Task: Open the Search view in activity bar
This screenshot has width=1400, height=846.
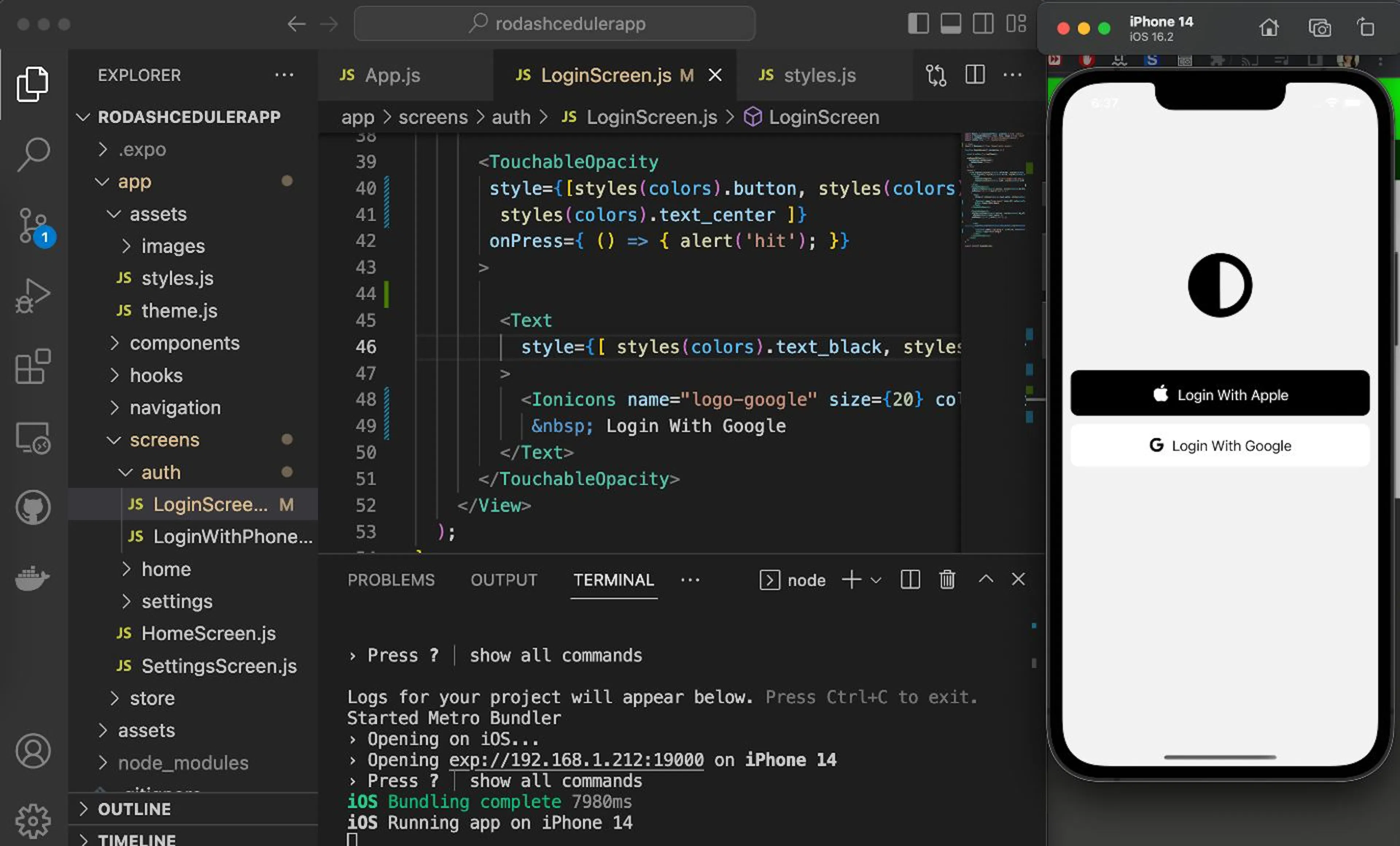Action: coord(33,154)
